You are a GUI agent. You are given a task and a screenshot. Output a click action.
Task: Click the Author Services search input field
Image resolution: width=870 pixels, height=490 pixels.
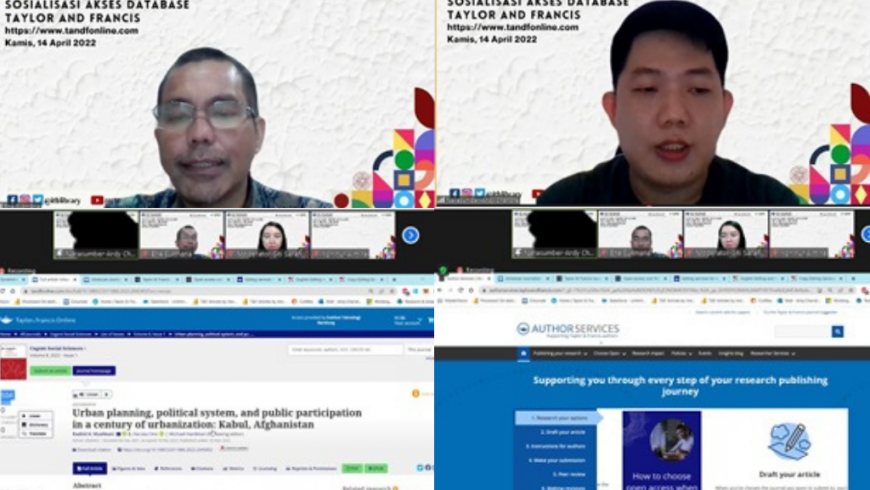(x=803, y=331)
